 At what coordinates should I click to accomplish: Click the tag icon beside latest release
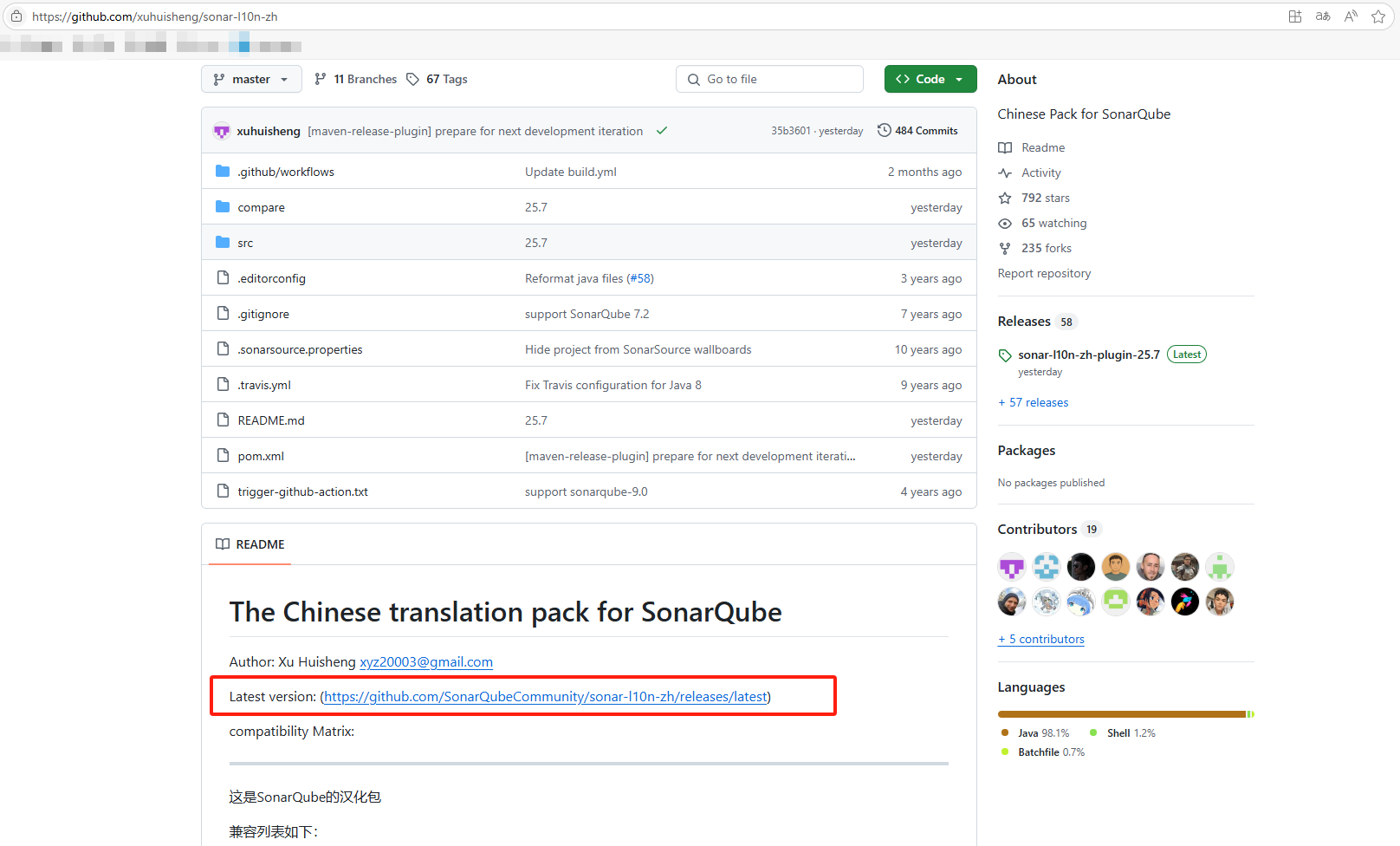(x=1005, y=355)
